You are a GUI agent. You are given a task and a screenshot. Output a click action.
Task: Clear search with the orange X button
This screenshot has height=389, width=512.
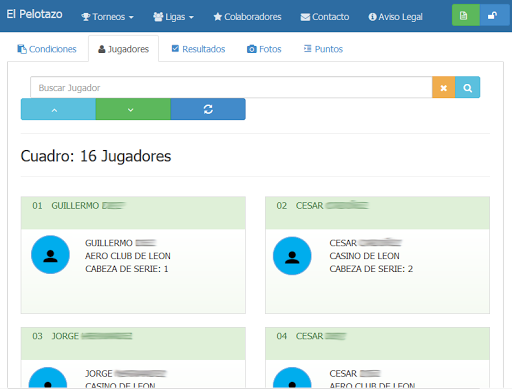tap(444, 88)
